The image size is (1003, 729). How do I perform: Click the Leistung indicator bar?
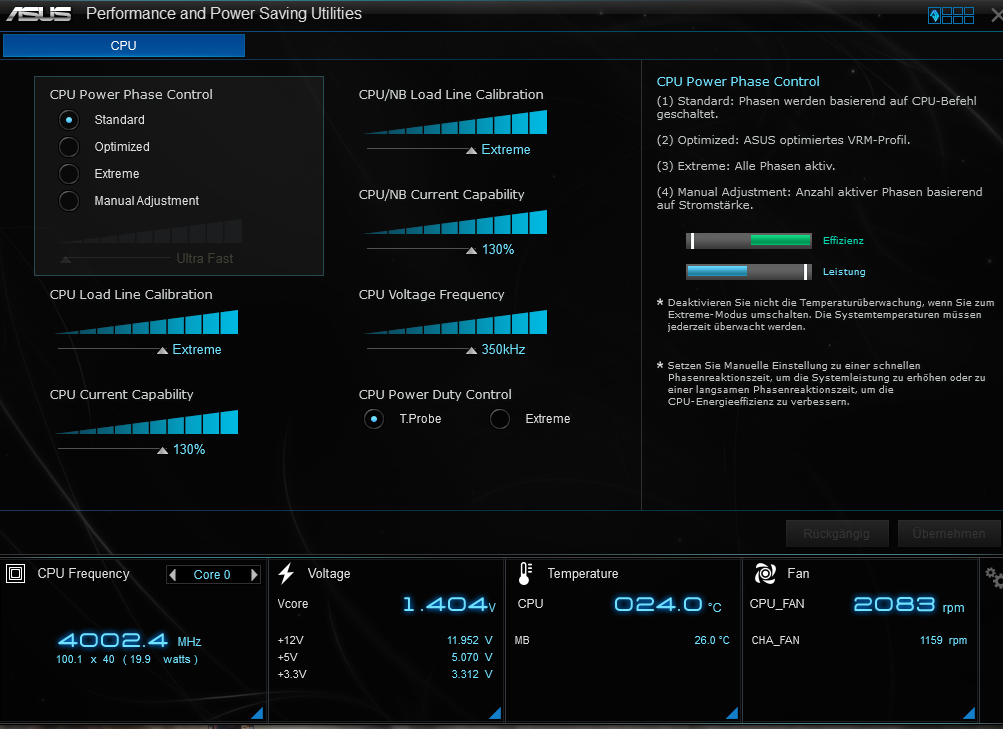pos(748,272)
